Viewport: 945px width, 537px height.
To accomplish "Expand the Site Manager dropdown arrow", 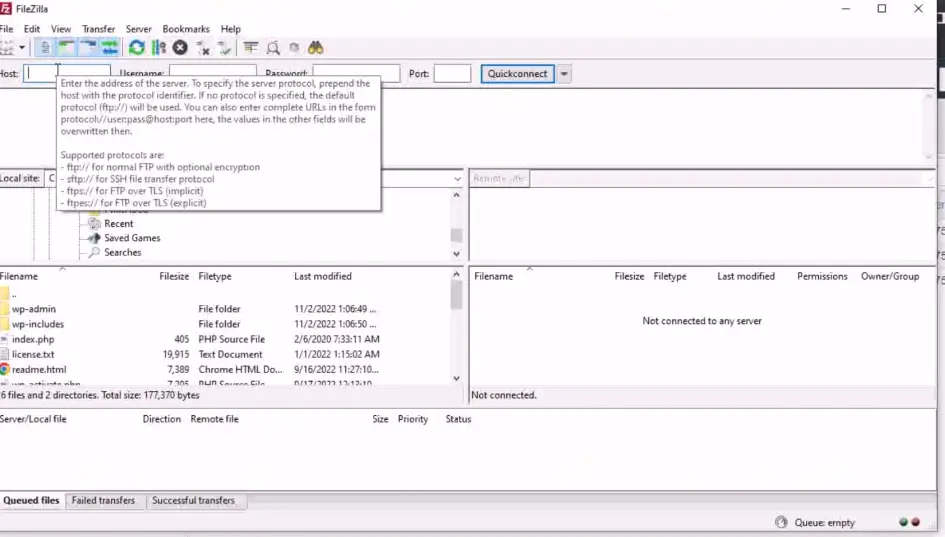I will (22, 48).
